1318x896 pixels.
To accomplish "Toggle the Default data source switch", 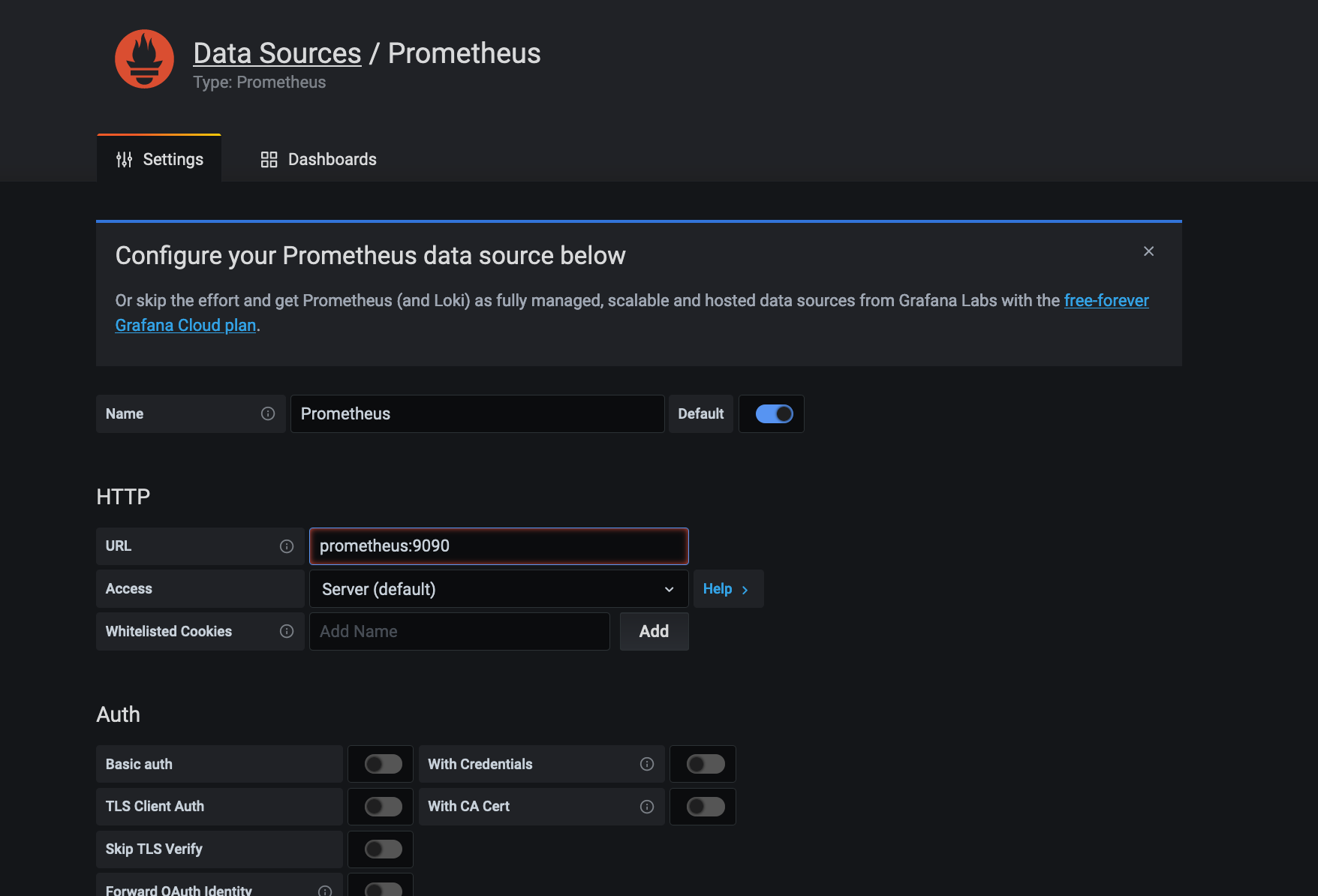I will pos(774,413).
